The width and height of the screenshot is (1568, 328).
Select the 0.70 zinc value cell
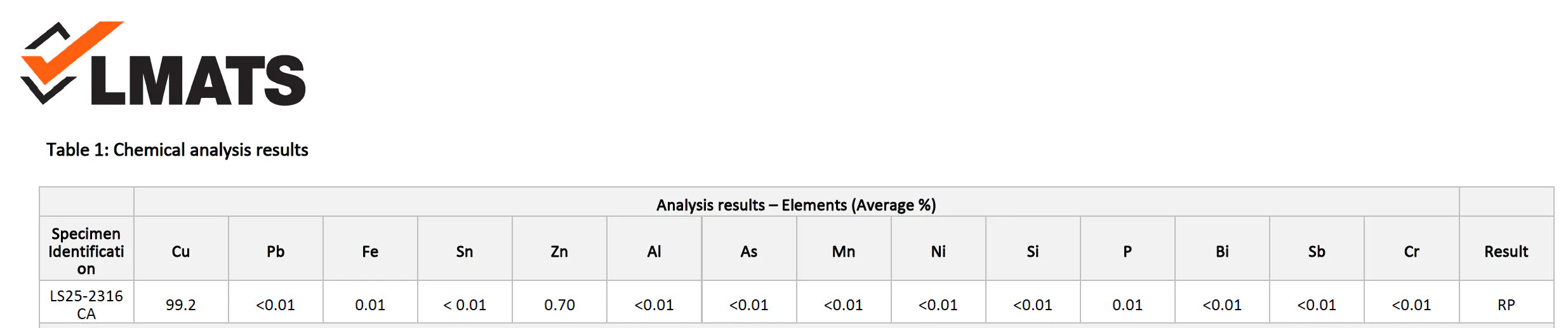[x=559, y=305]
